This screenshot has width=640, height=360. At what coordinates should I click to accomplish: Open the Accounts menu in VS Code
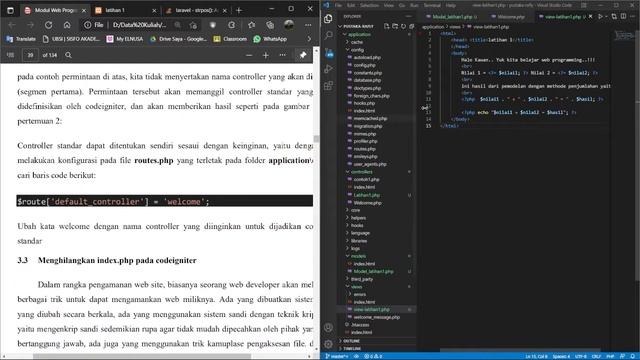(x=328, y=327)
